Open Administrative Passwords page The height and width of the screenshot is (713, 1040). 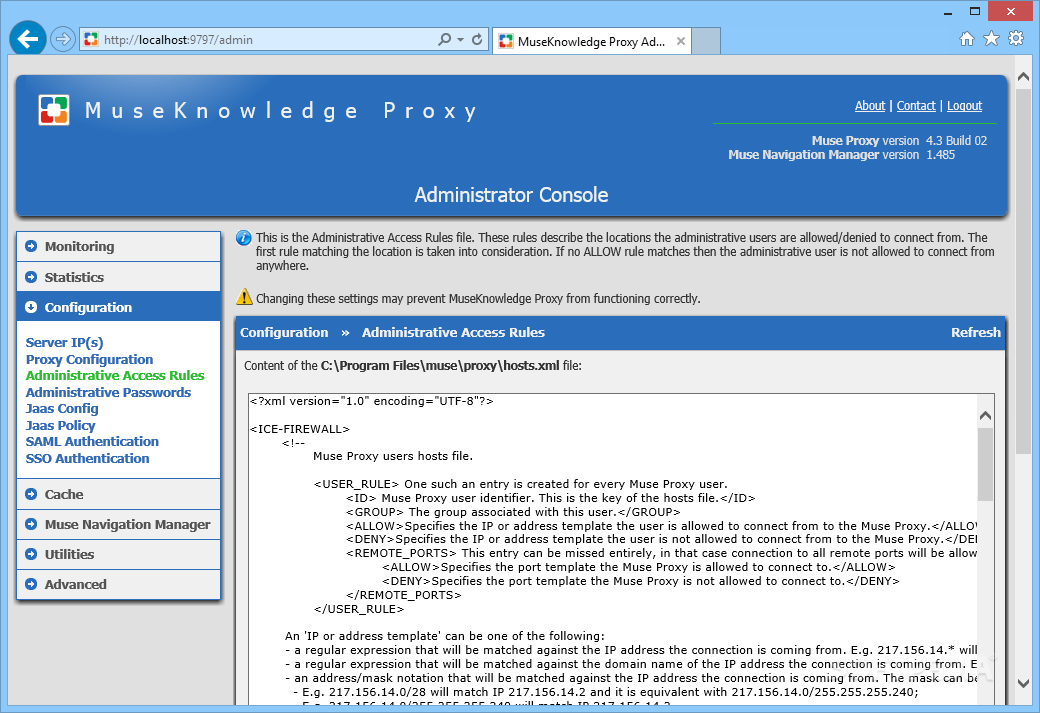(x=108, y=393)
